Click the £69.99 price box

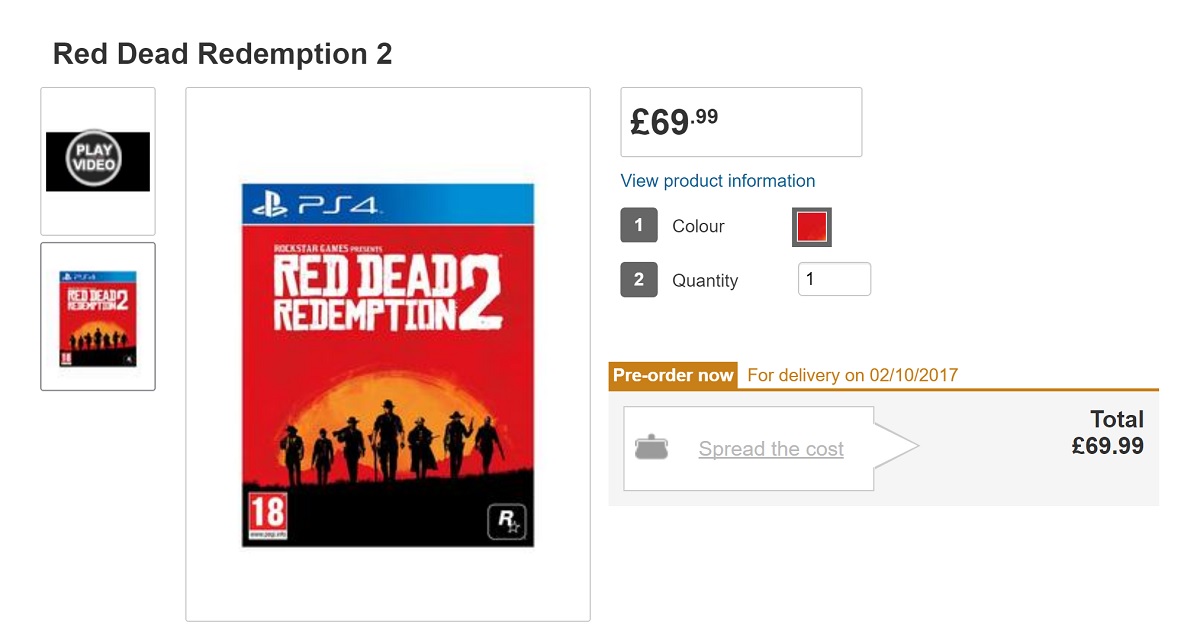pos(741,122)
